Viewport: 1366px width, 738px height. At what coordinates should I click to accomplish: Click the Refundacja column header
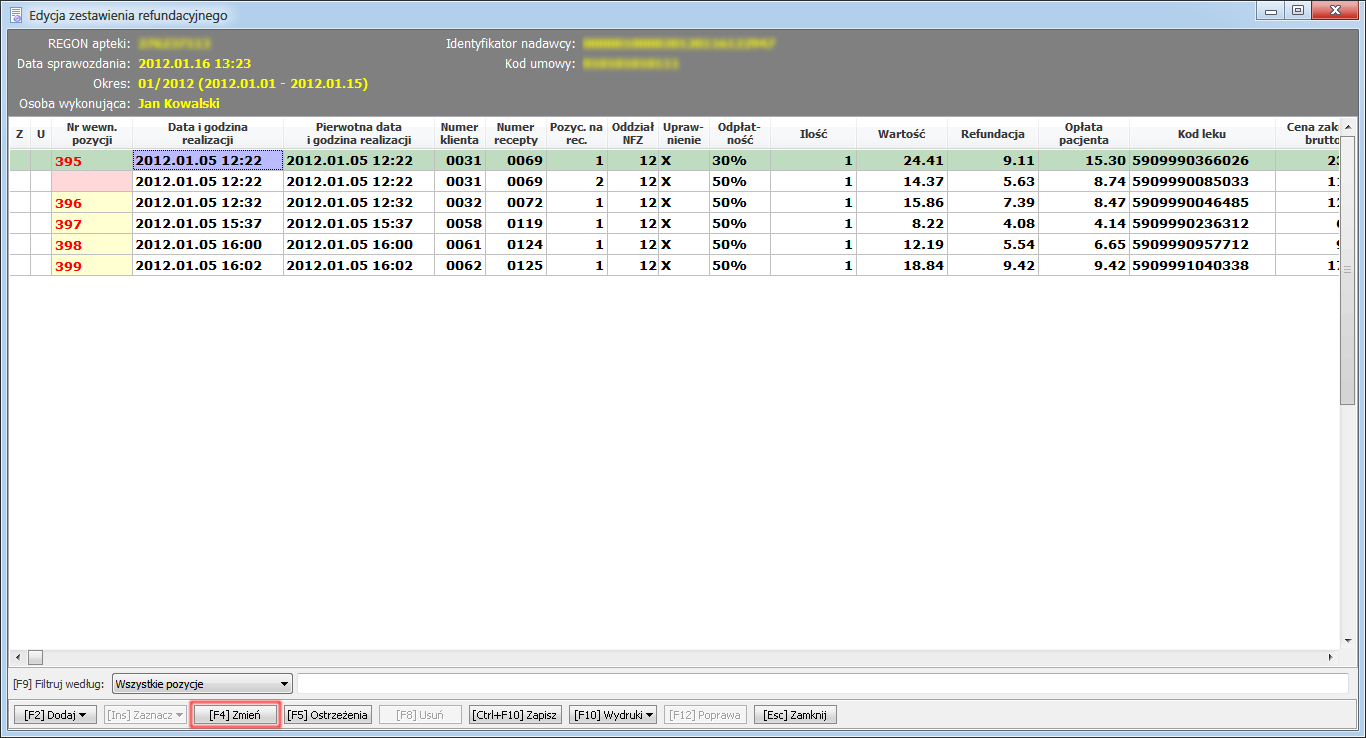993,134
